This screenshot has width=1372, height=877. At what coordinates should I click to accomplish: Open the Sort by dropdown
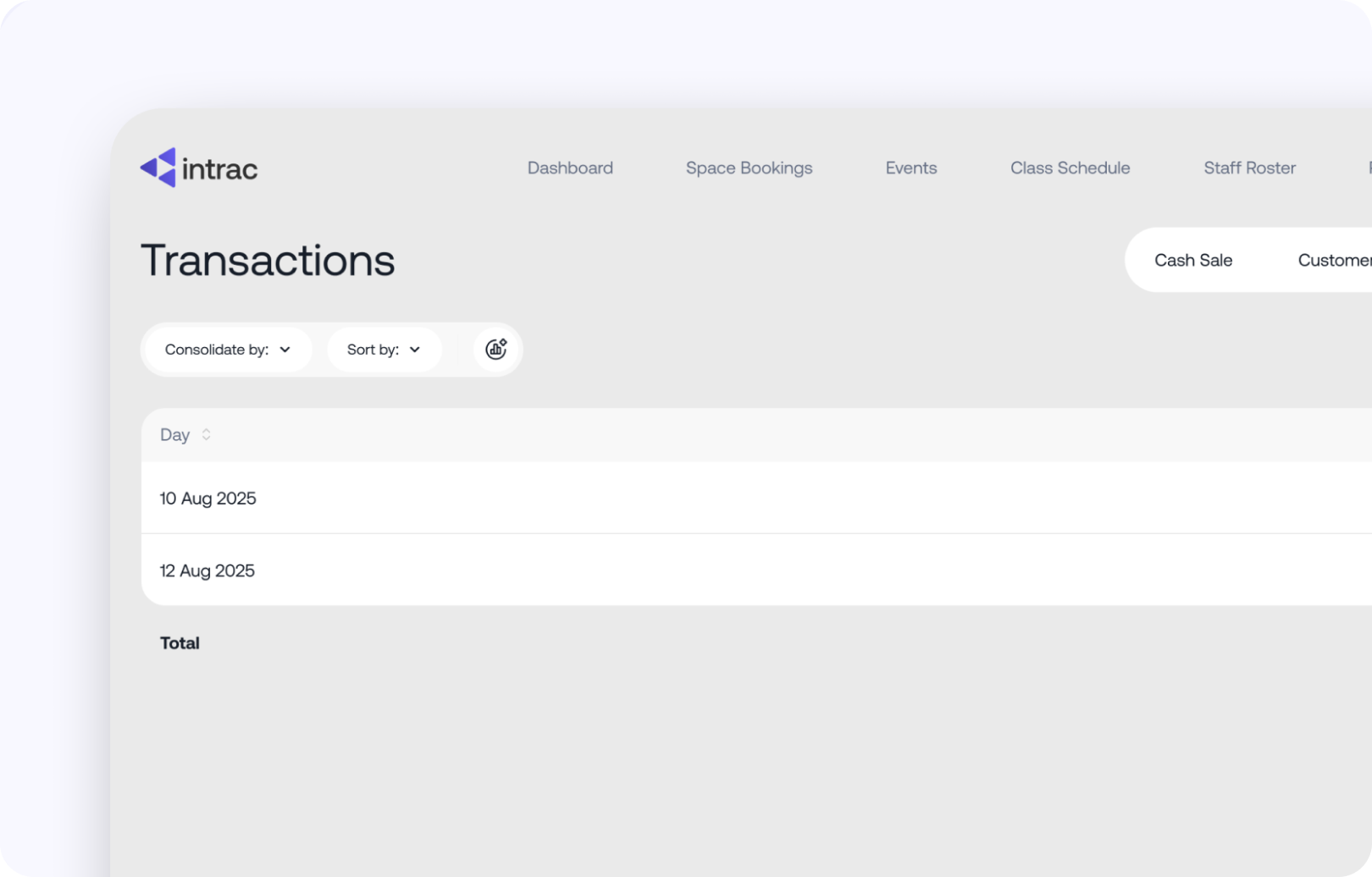tap(384, 349)
